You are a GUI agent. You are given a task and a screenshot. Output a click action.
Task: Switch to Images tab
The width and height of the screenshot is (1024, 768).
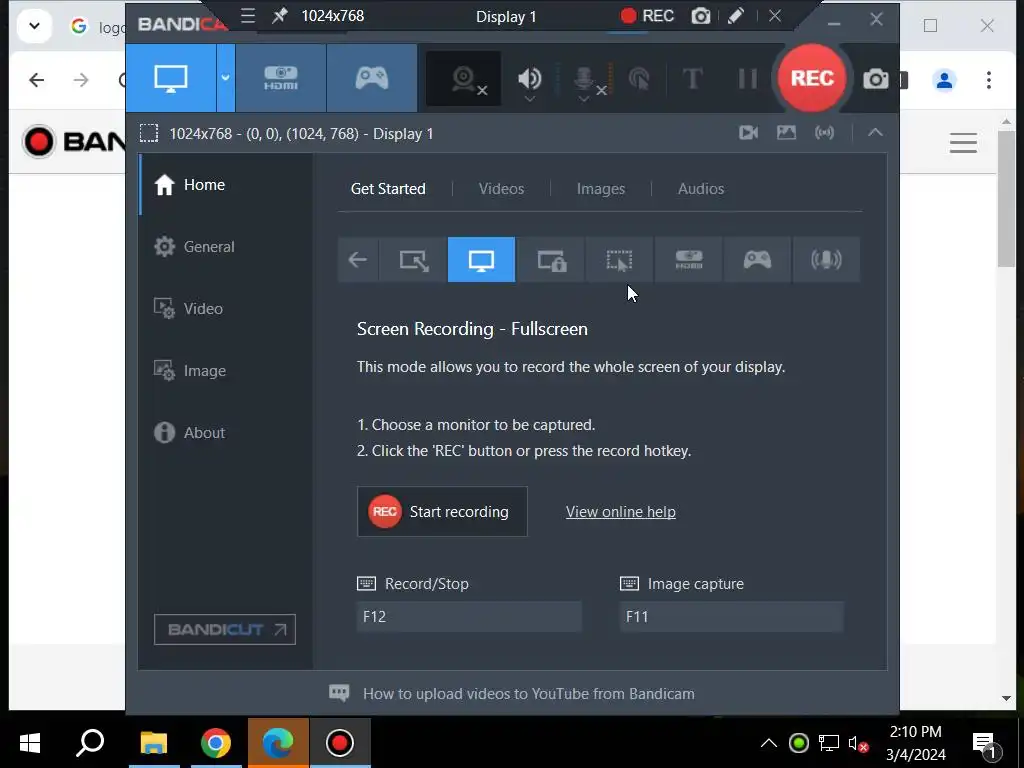tap(601, 189)
